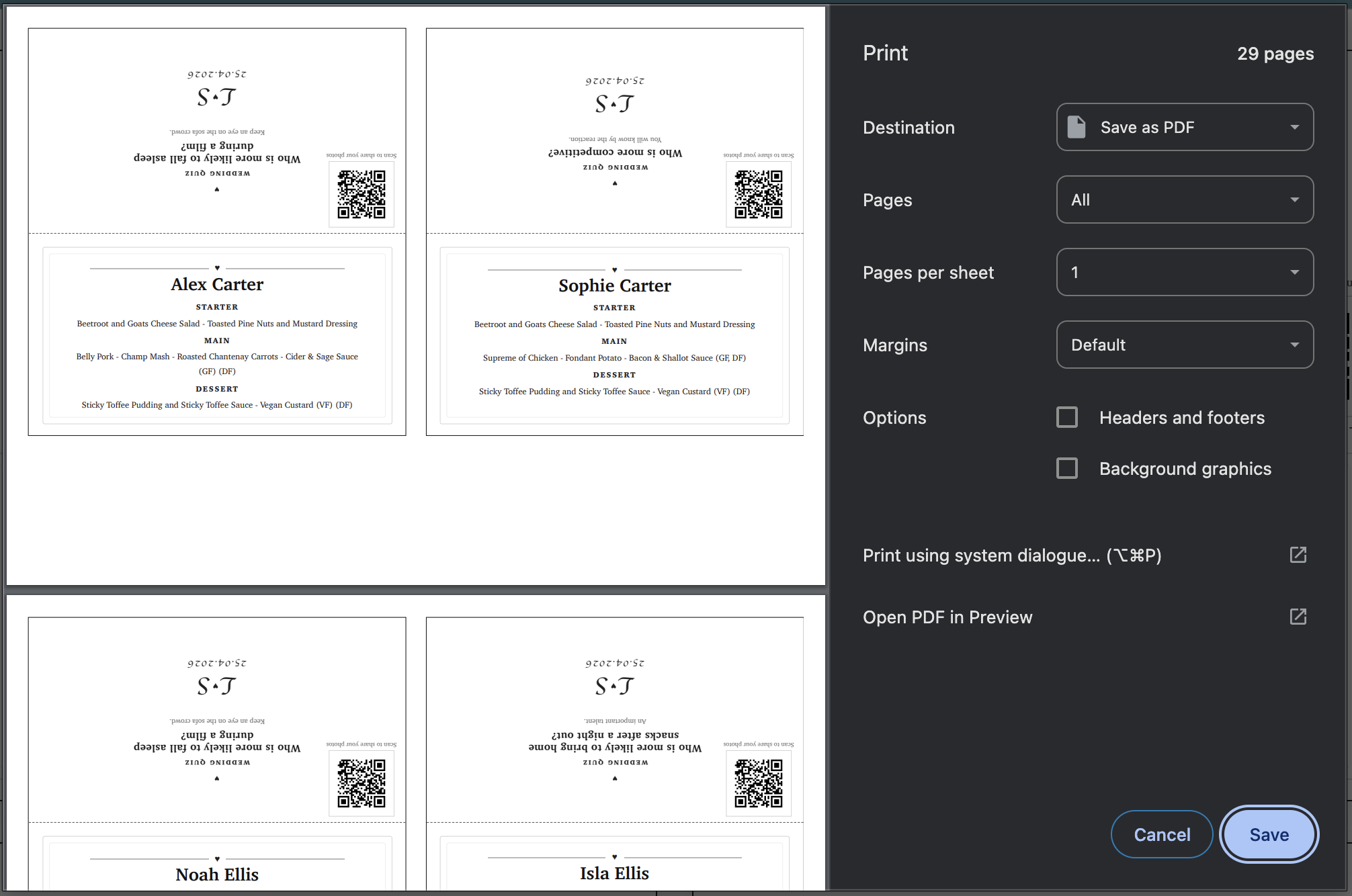Click QR code on Isla Ellis's card
This screenshot has height=896, width=1352.
(x=758, y=783)
